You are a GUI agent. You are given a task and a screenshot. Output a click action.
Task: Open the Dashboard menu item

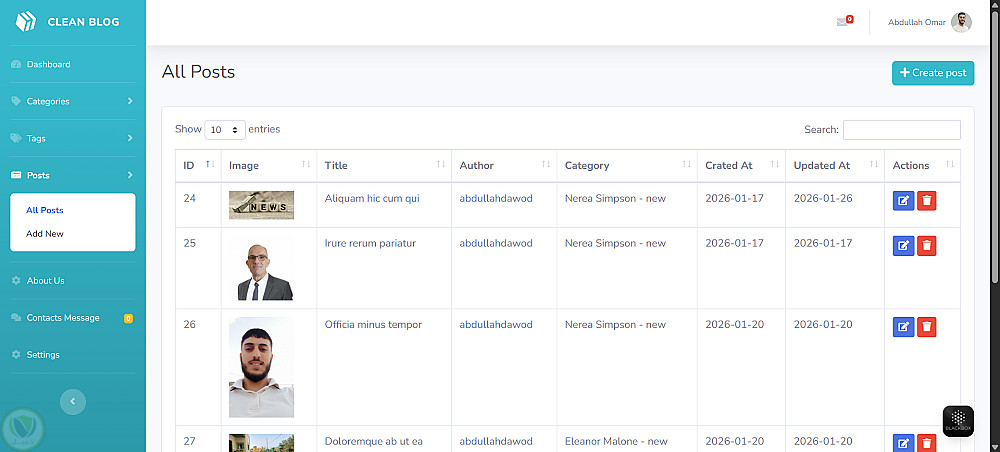(48, 65)
